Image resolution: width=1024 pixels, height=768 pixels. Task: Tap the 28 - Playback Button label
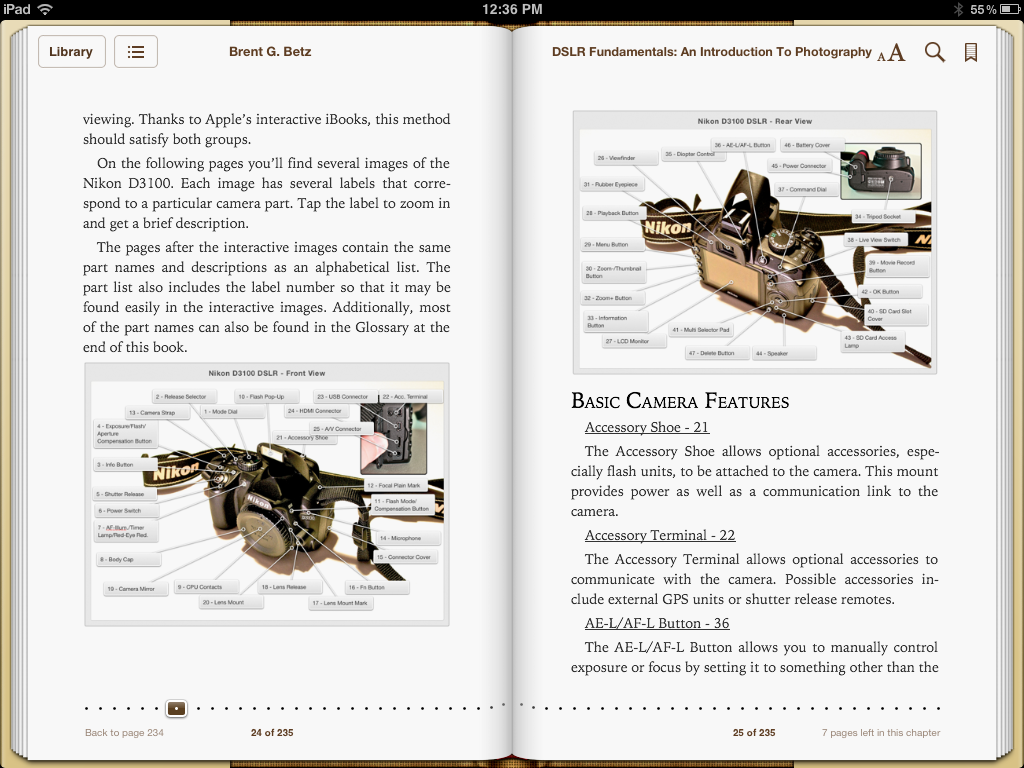click(x=613, y=213)
